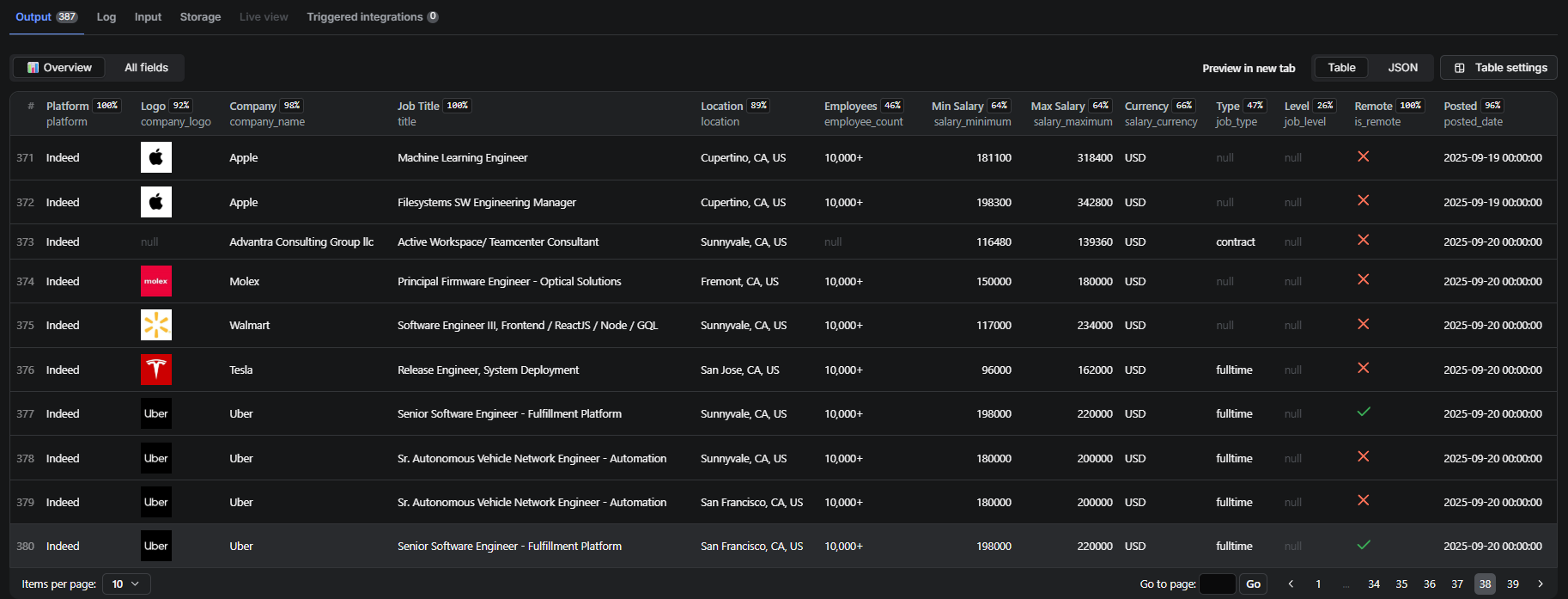Go to the previous page arrow
This screenshot has width=1568, height=599.
tap(1291, 584)
